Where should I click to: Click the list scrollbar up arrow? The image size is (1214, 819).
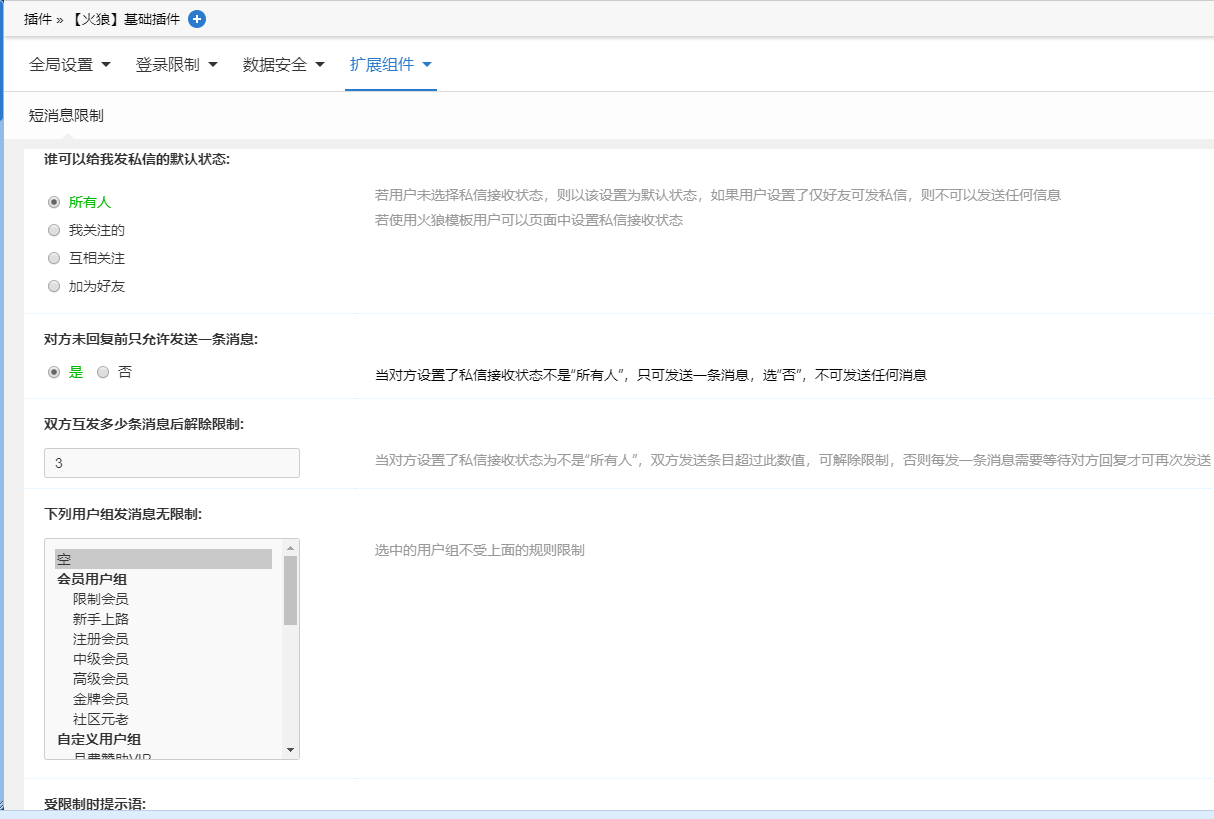(290, 548)
